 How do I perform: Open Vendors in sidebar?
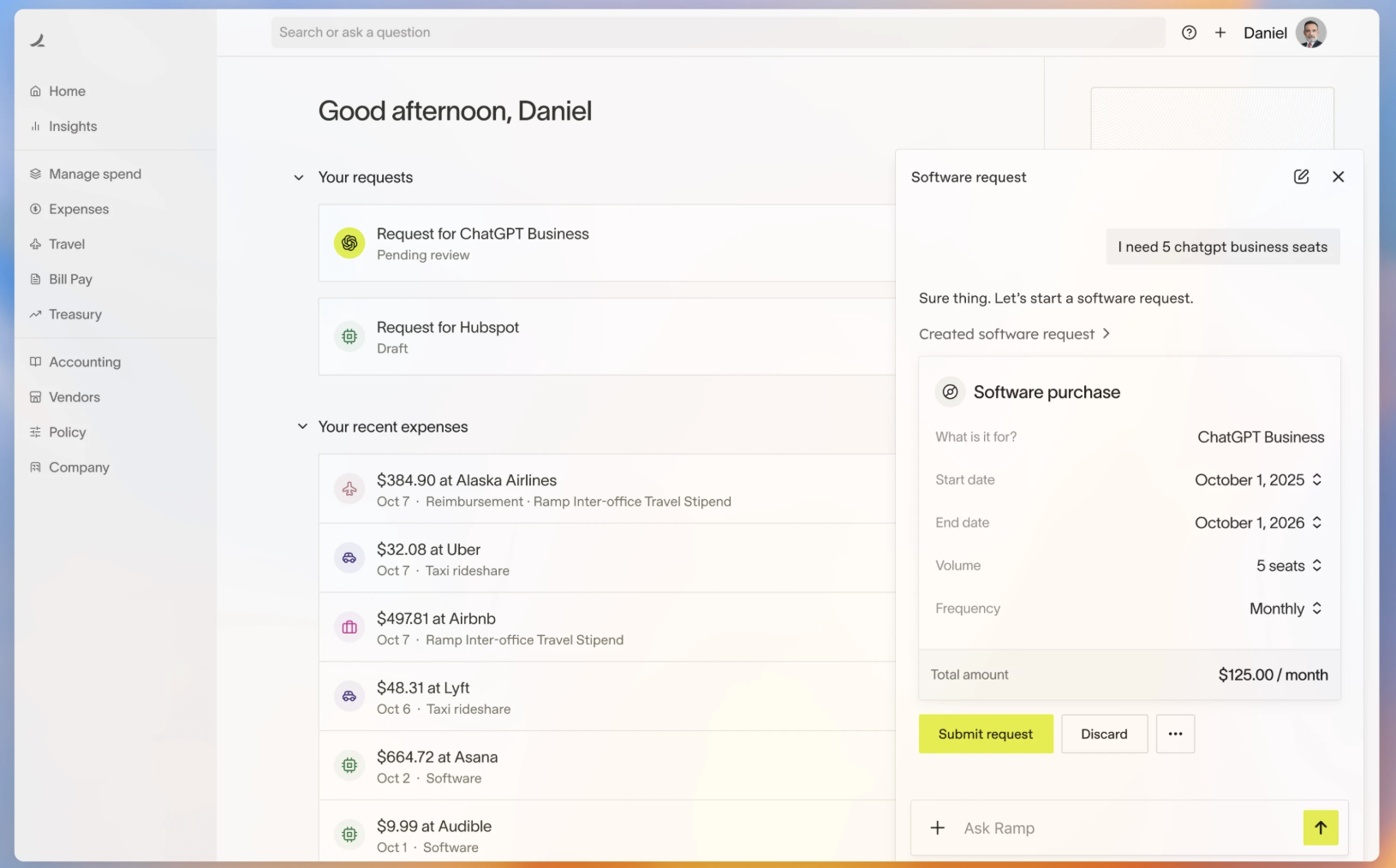(65, 398)
